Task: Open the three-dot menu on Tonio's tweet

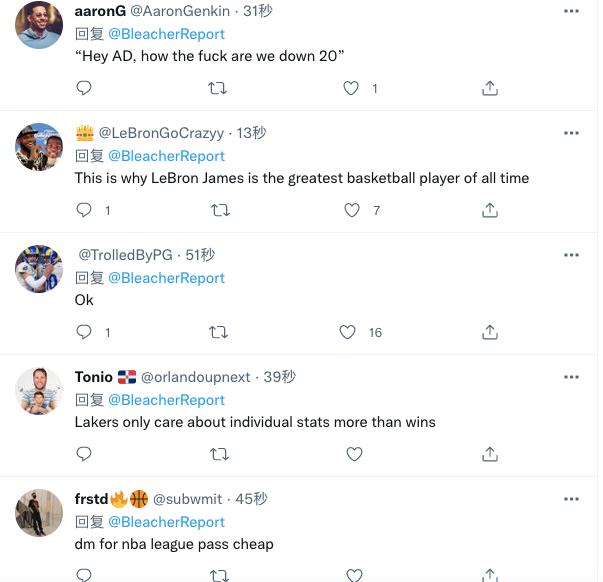Action: point(571,377)
